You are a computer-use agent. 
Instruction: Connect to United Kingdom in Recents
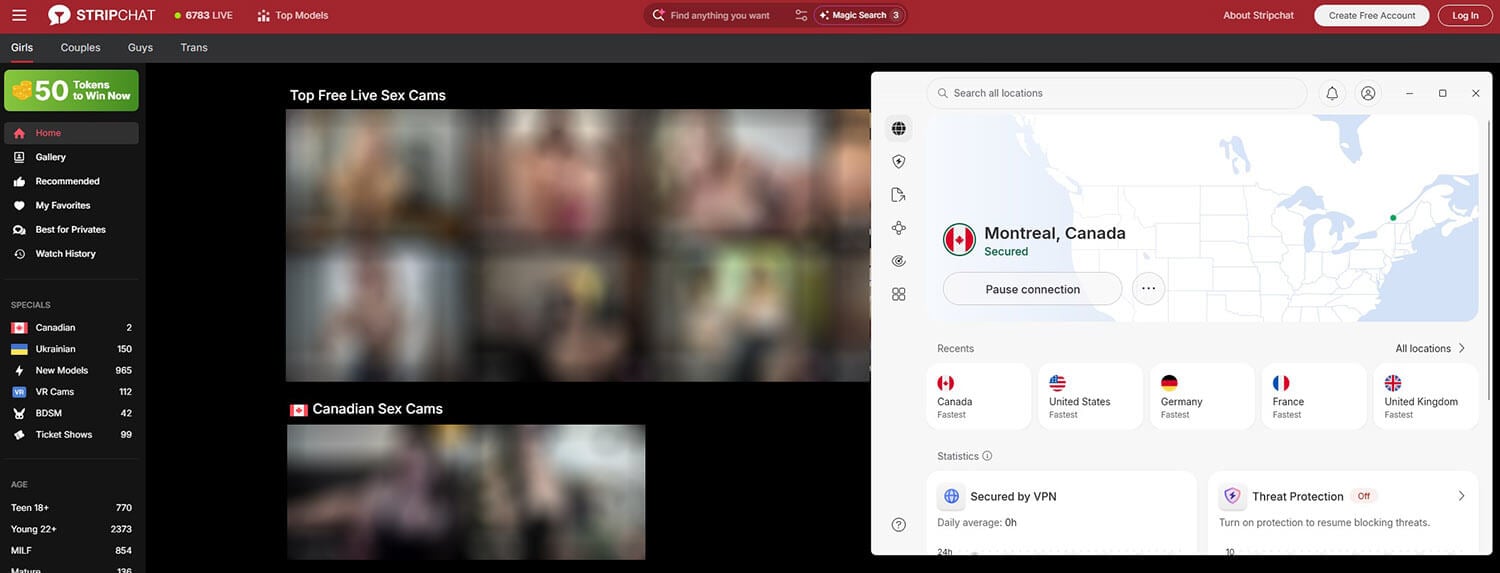coord(1426,397)
